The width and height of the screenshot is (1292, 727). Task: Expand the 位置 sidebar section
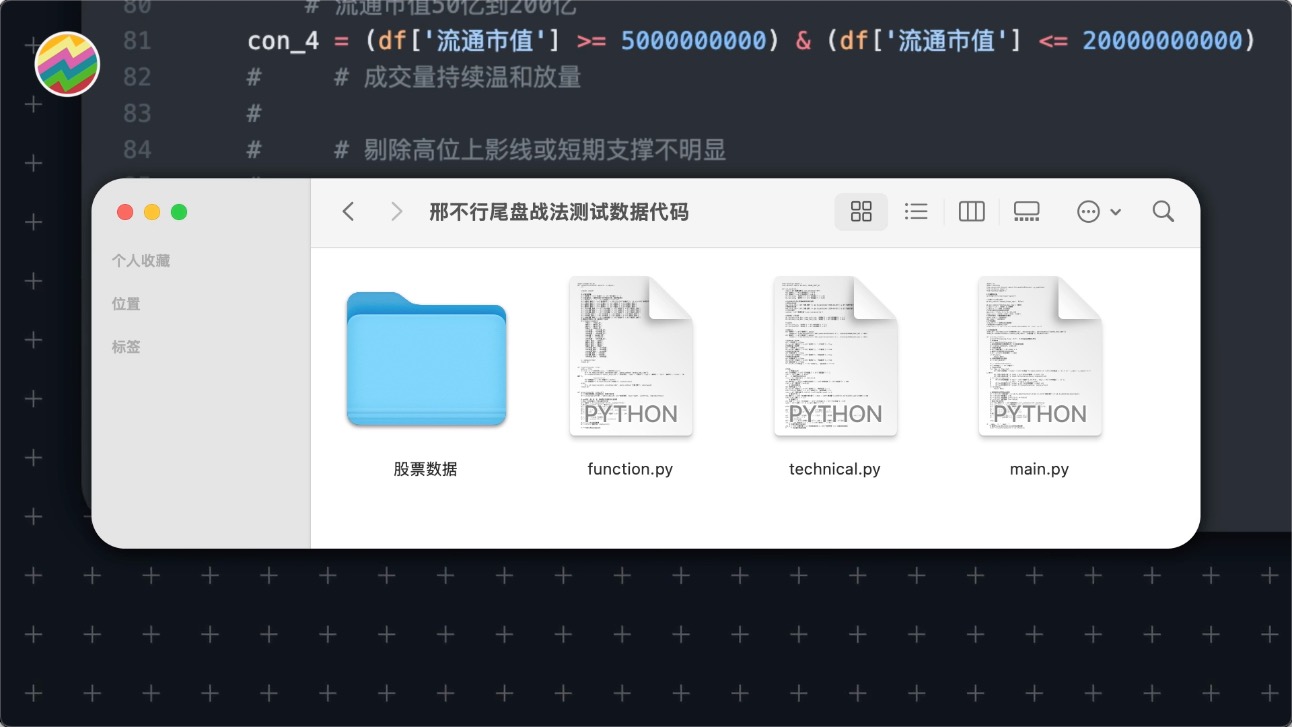[126, 304]
